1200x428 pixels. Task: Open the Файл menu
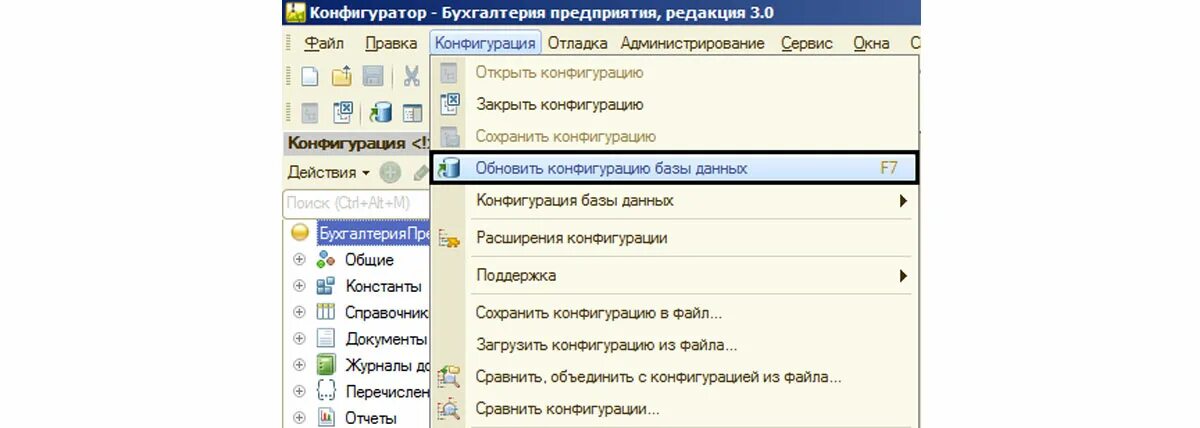pos(324,43)
